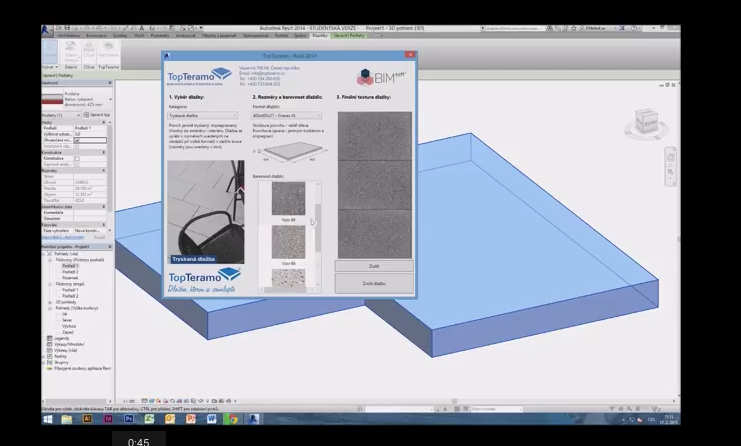Open Outlook from the taskbar
The width and height of the screenshot is (741, 446).
coord(170,419)
